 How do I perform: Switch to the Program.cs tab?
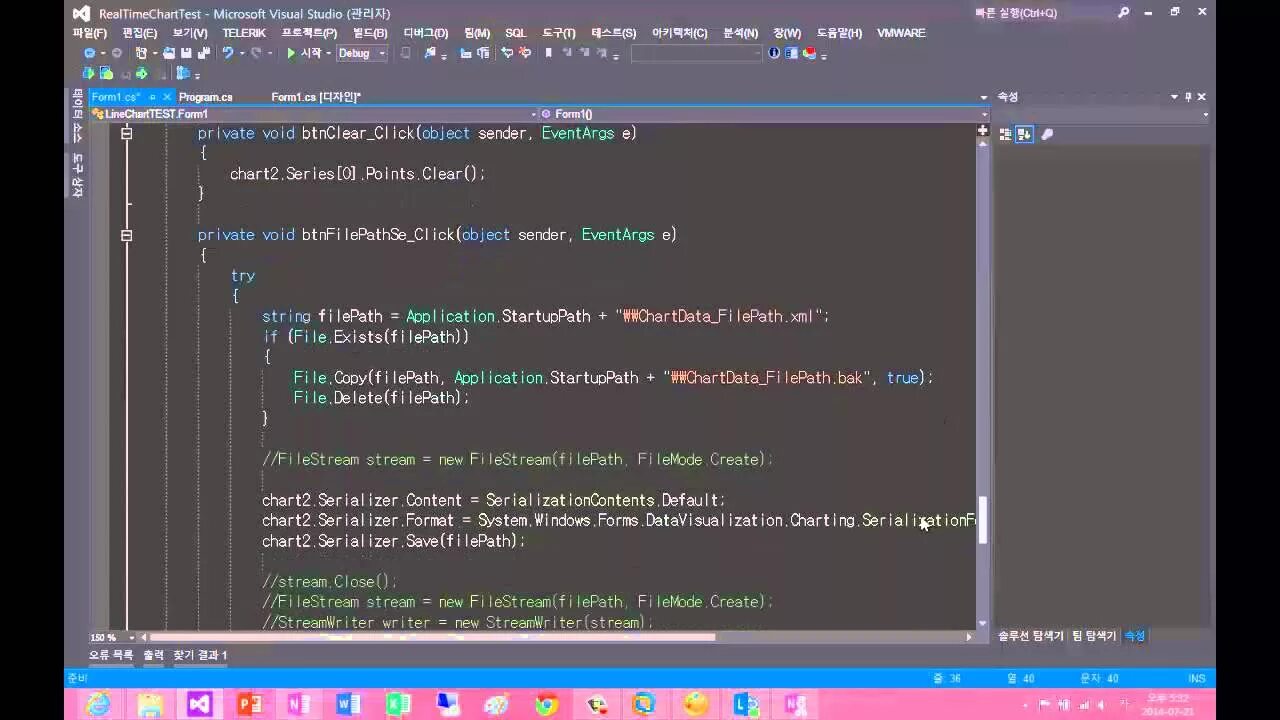click(205, 97)
